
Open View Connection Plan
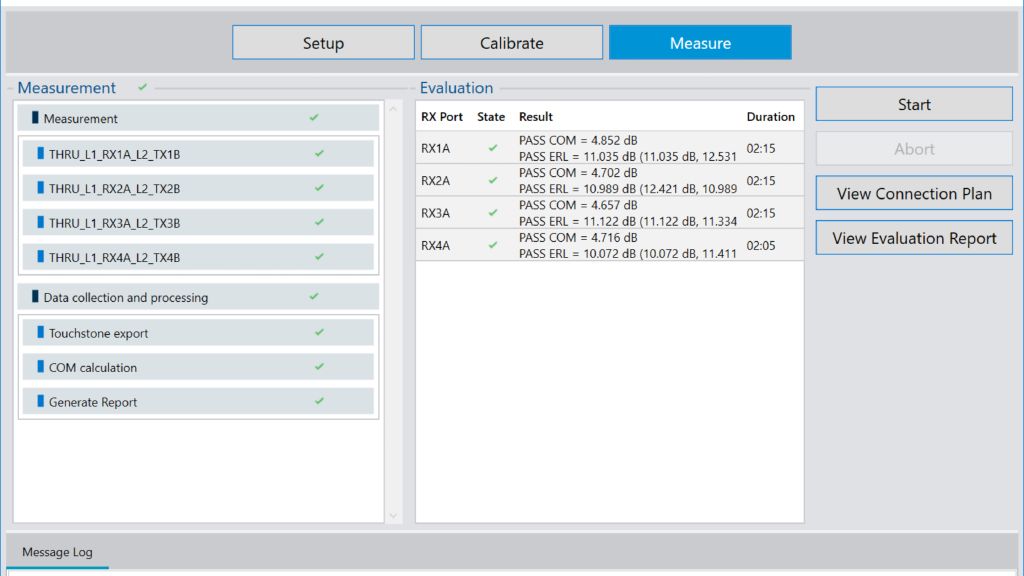coord(914,194)
